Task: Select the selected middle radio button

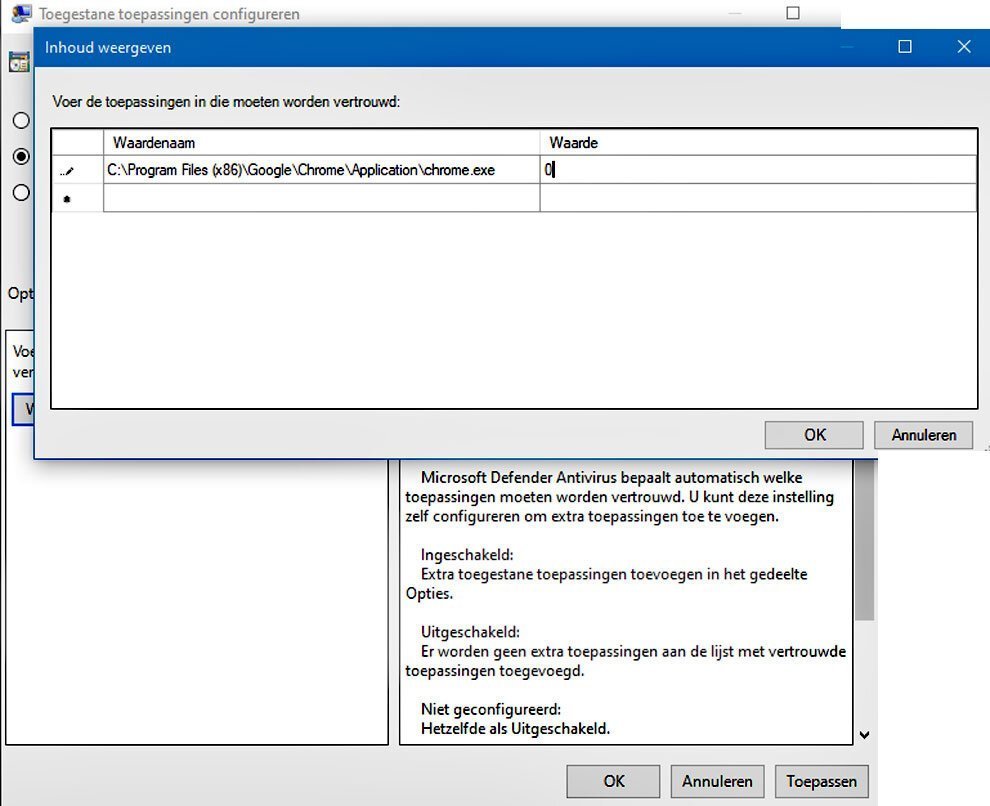Action: [x=21, y=156]
